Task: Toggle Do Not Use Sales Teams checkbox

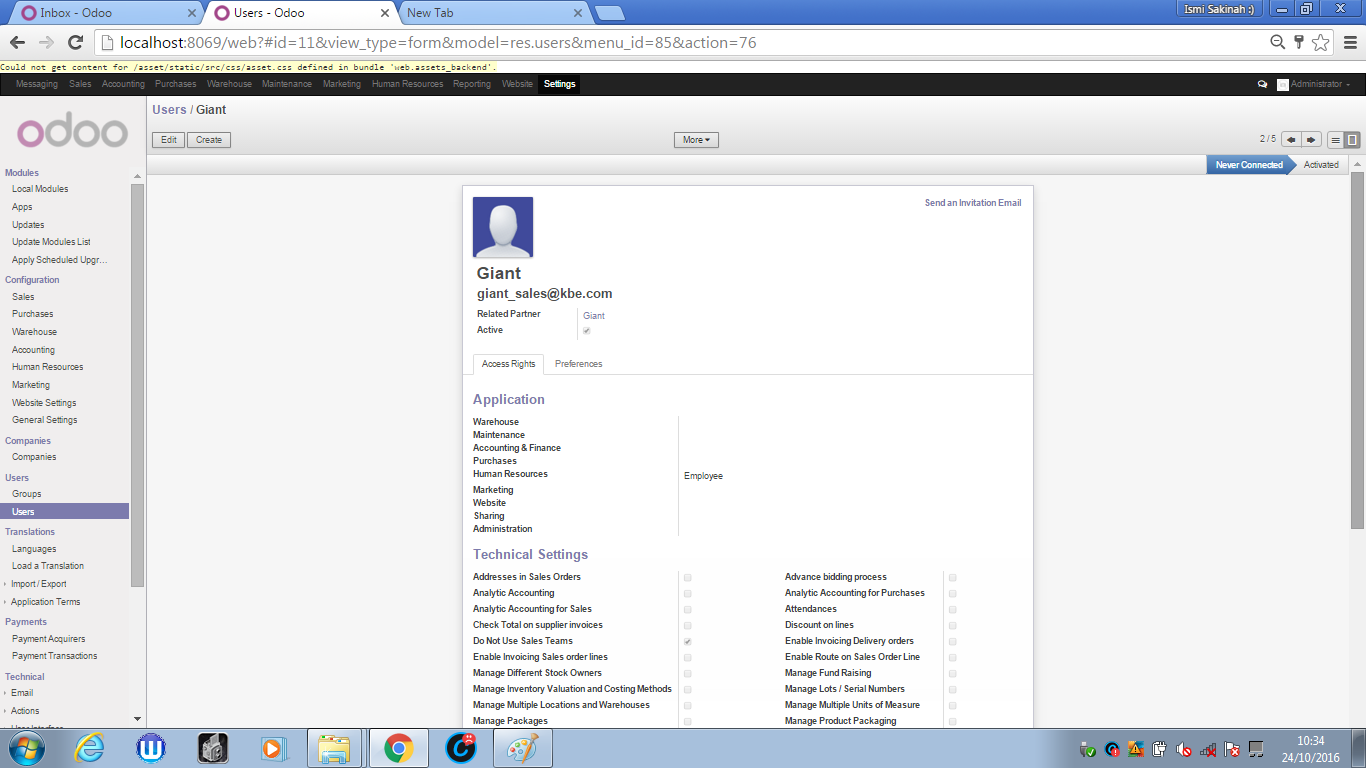Action: pyautogui.click(x=688, y=642)
